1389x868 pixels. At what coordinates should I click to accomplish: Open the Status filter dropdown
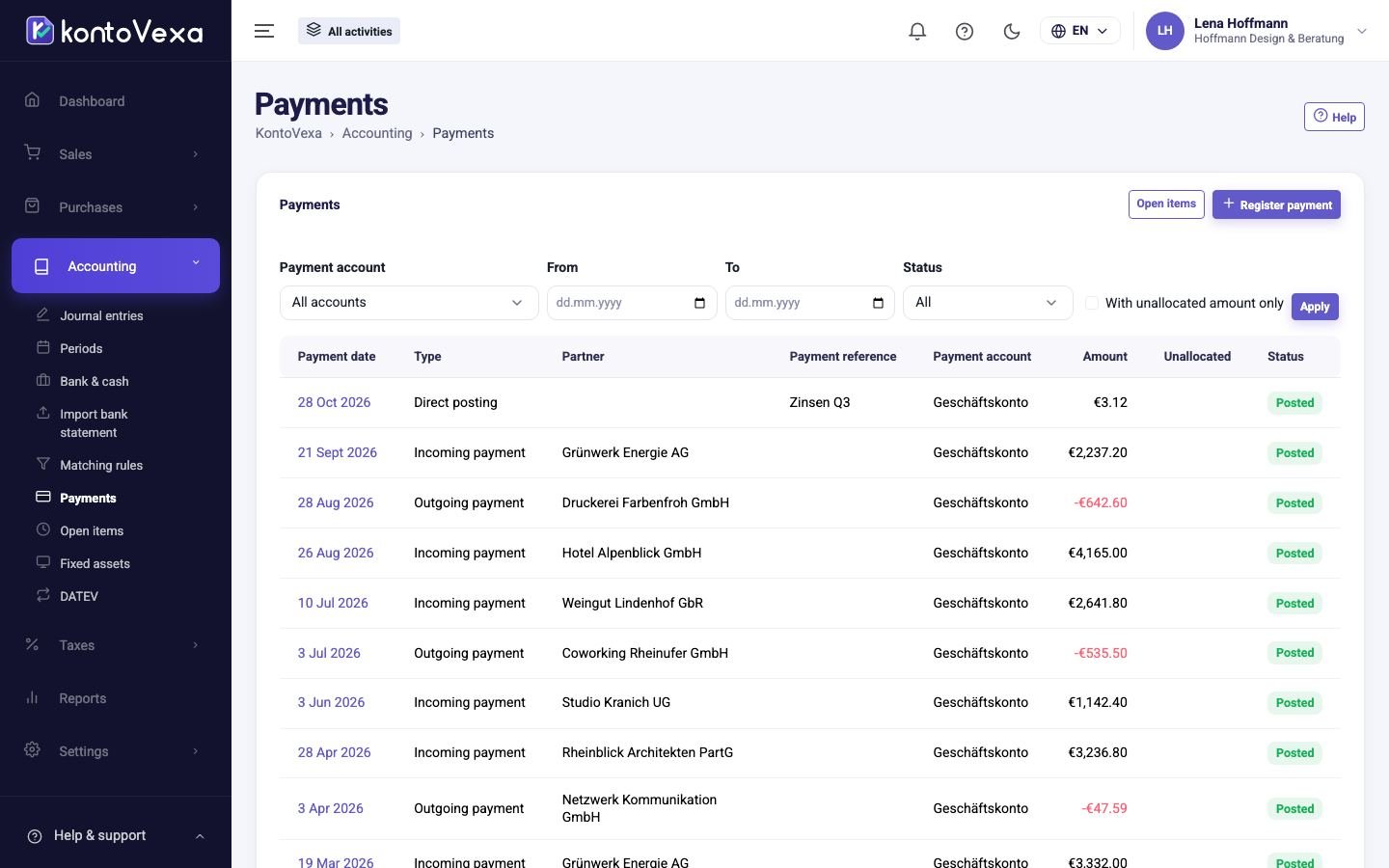(x=988, y=303)
